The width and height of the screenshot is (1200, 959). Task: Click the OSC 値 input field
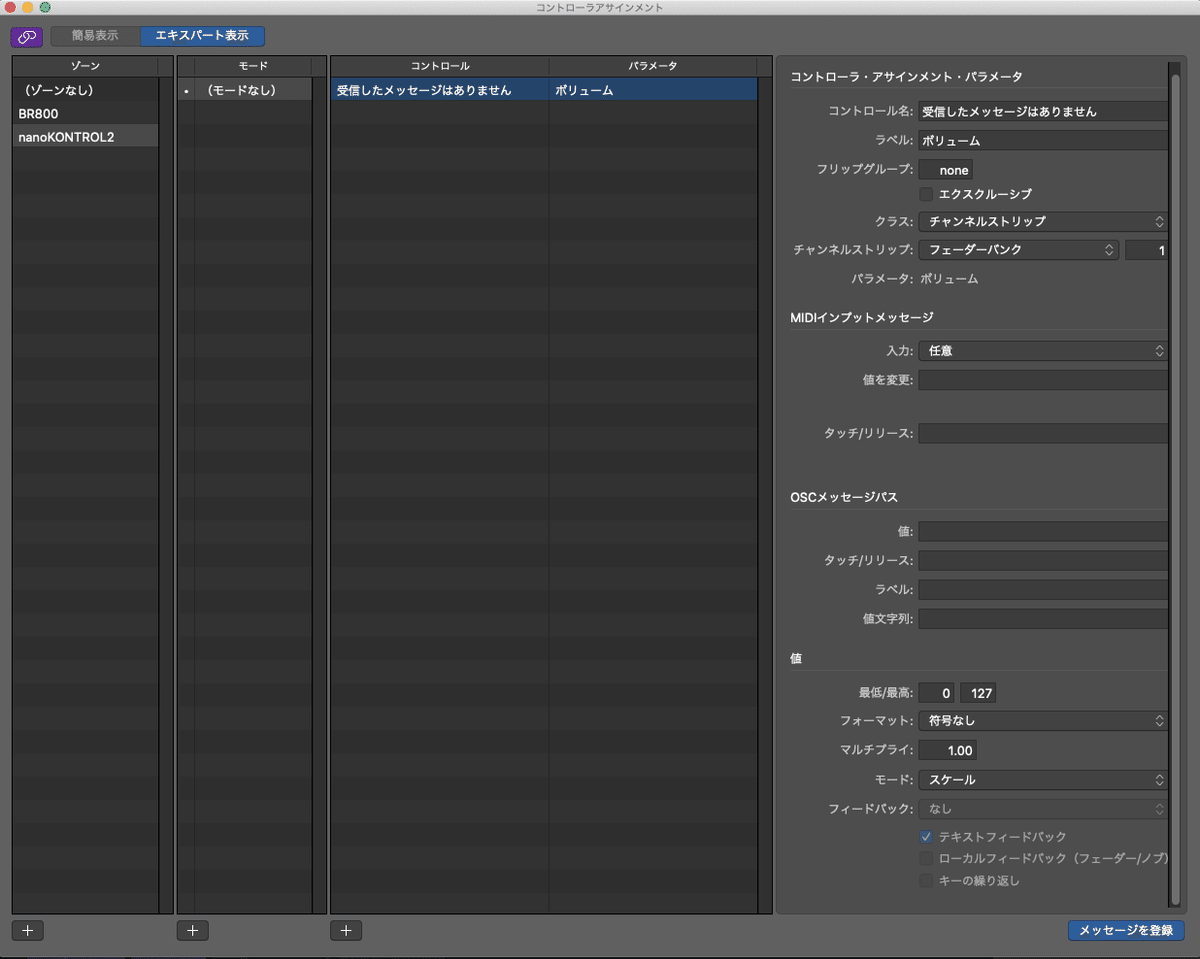[1043, 532]
